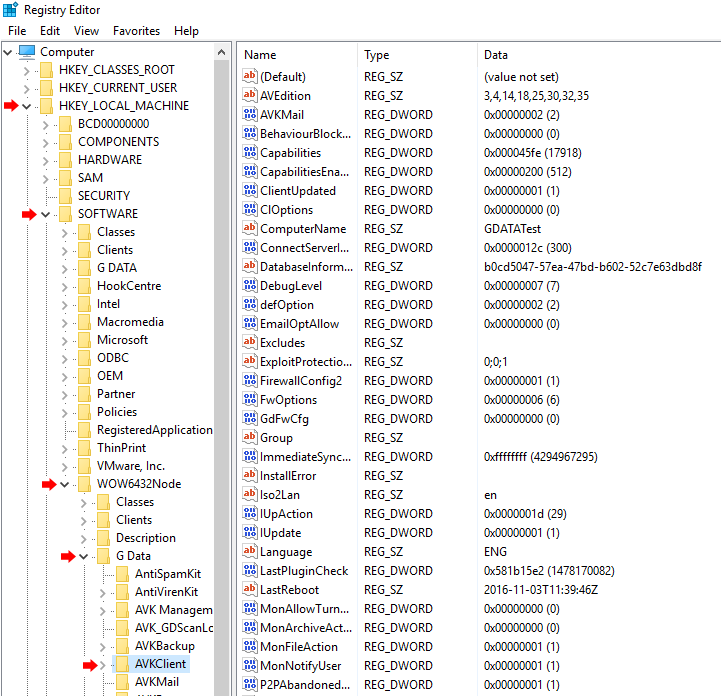Select the AntiSpamKit key
Image resolution: width=721 pixels, height=696 pixels.
pos(168,574)
